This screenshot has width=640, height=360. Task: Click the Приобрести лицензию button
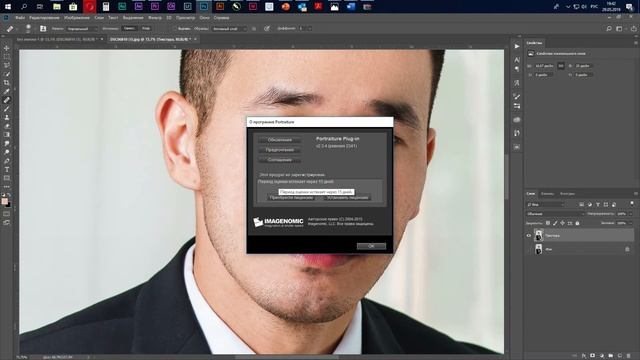(x=291, y=198)
